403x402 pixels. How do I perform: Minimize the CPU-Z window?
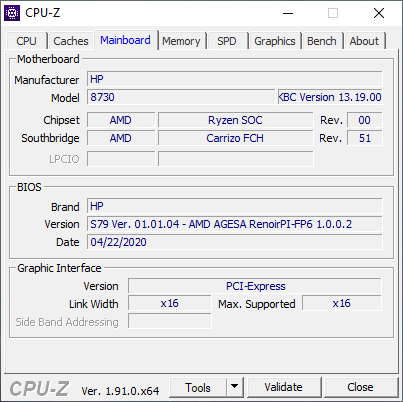[288, 13]
